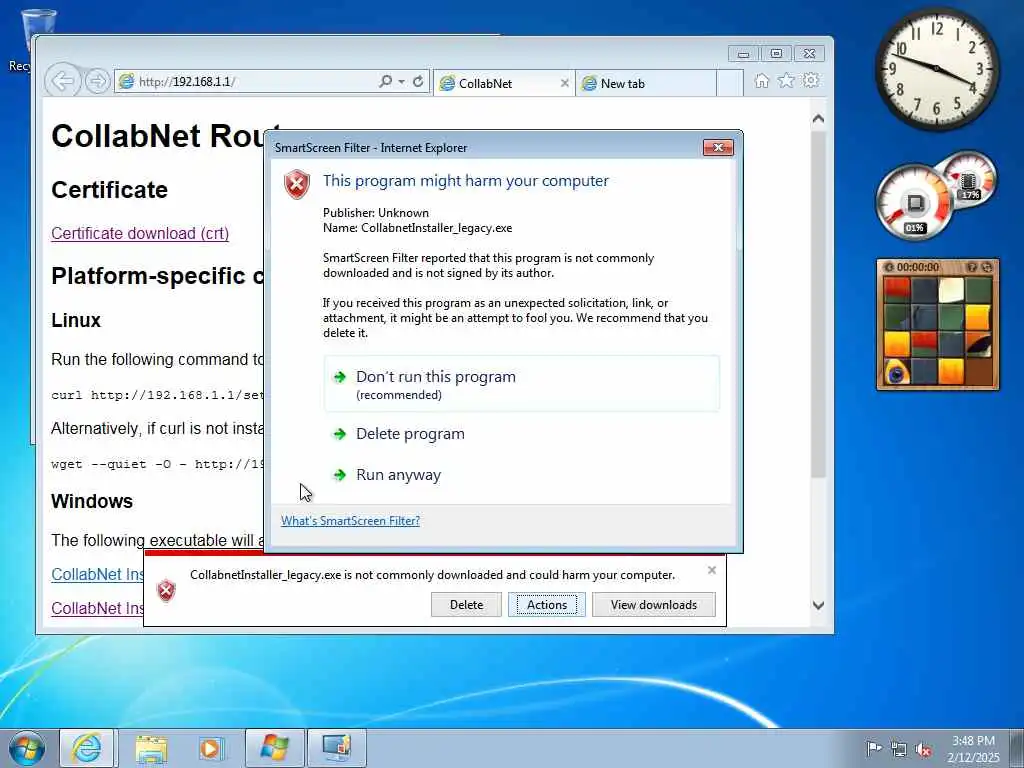Click the vertical scrollbar thumb
1024x768 pixels.
click(x=818, y=304)
